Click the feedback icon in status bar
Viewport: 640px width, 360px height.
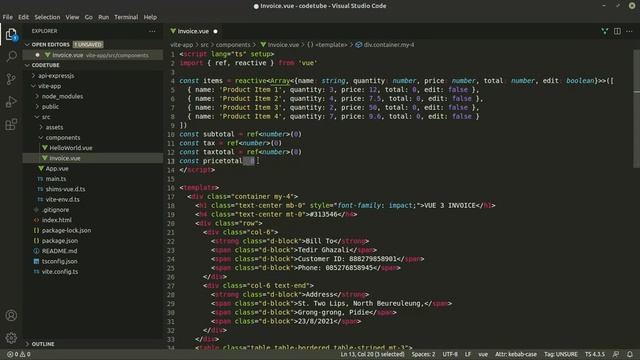point(616,354)
